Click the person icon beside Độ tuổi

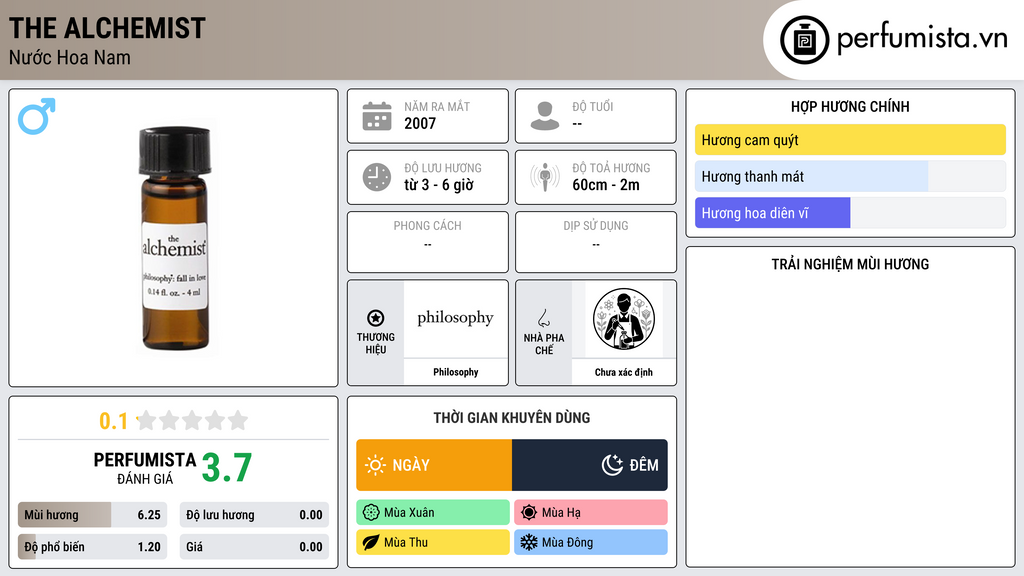click(x=545, y=116)
